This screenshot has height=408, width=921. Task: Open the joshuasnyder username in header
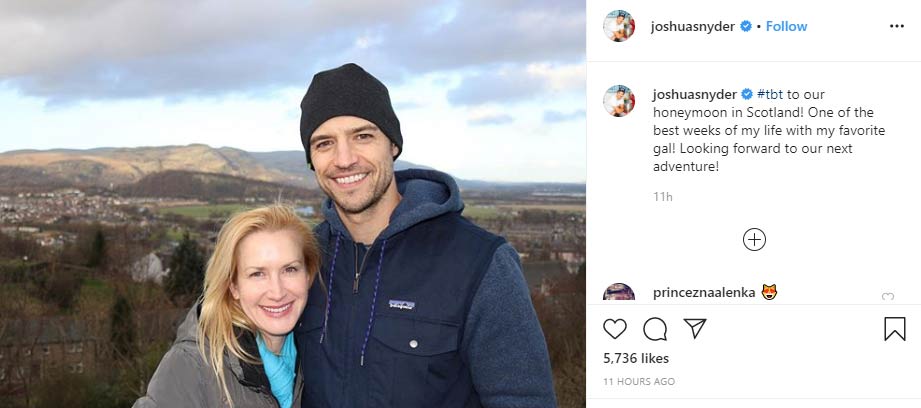click(x=694, y=26)
